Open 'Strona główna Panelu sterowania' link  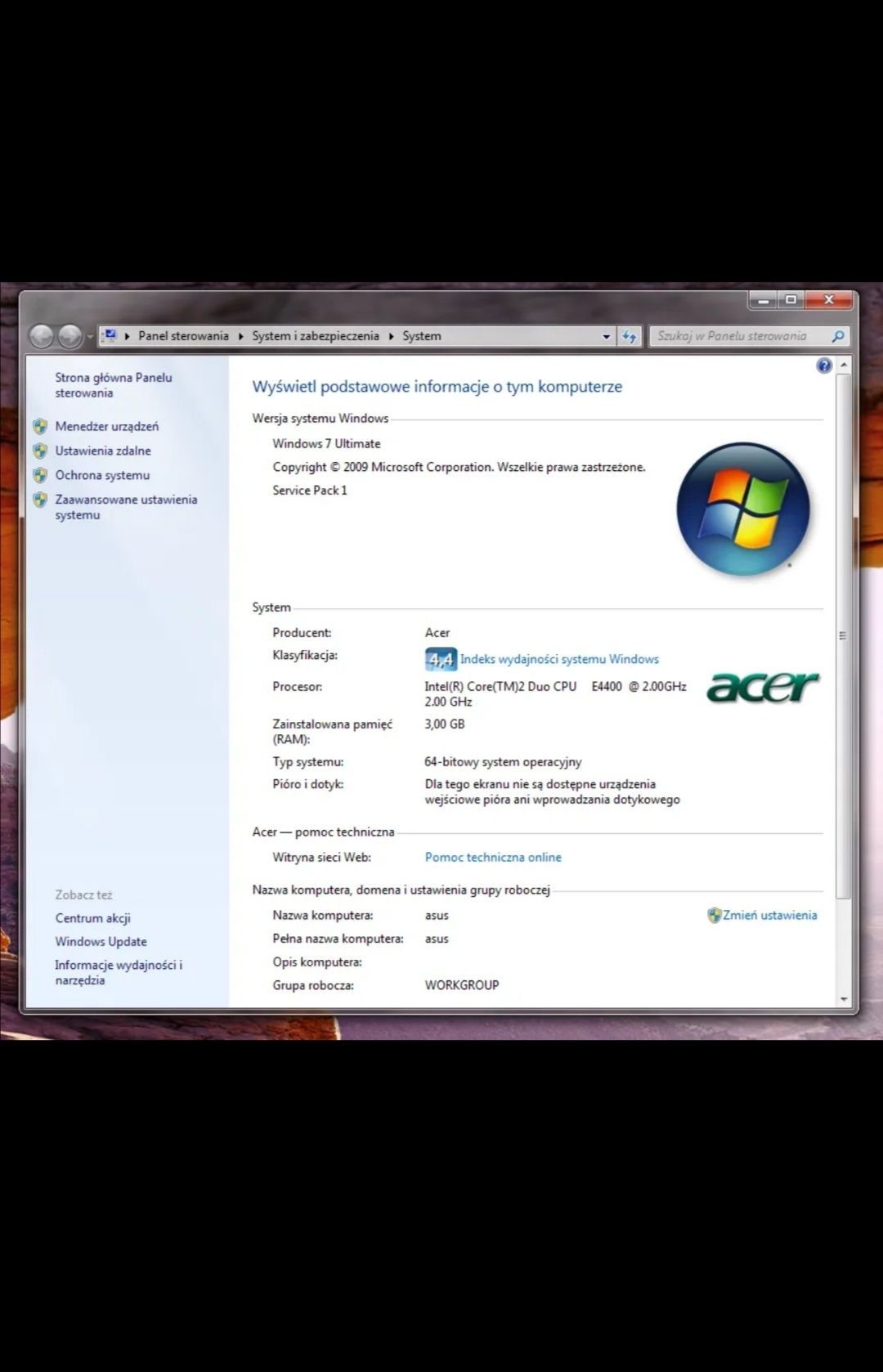point(114,385)
